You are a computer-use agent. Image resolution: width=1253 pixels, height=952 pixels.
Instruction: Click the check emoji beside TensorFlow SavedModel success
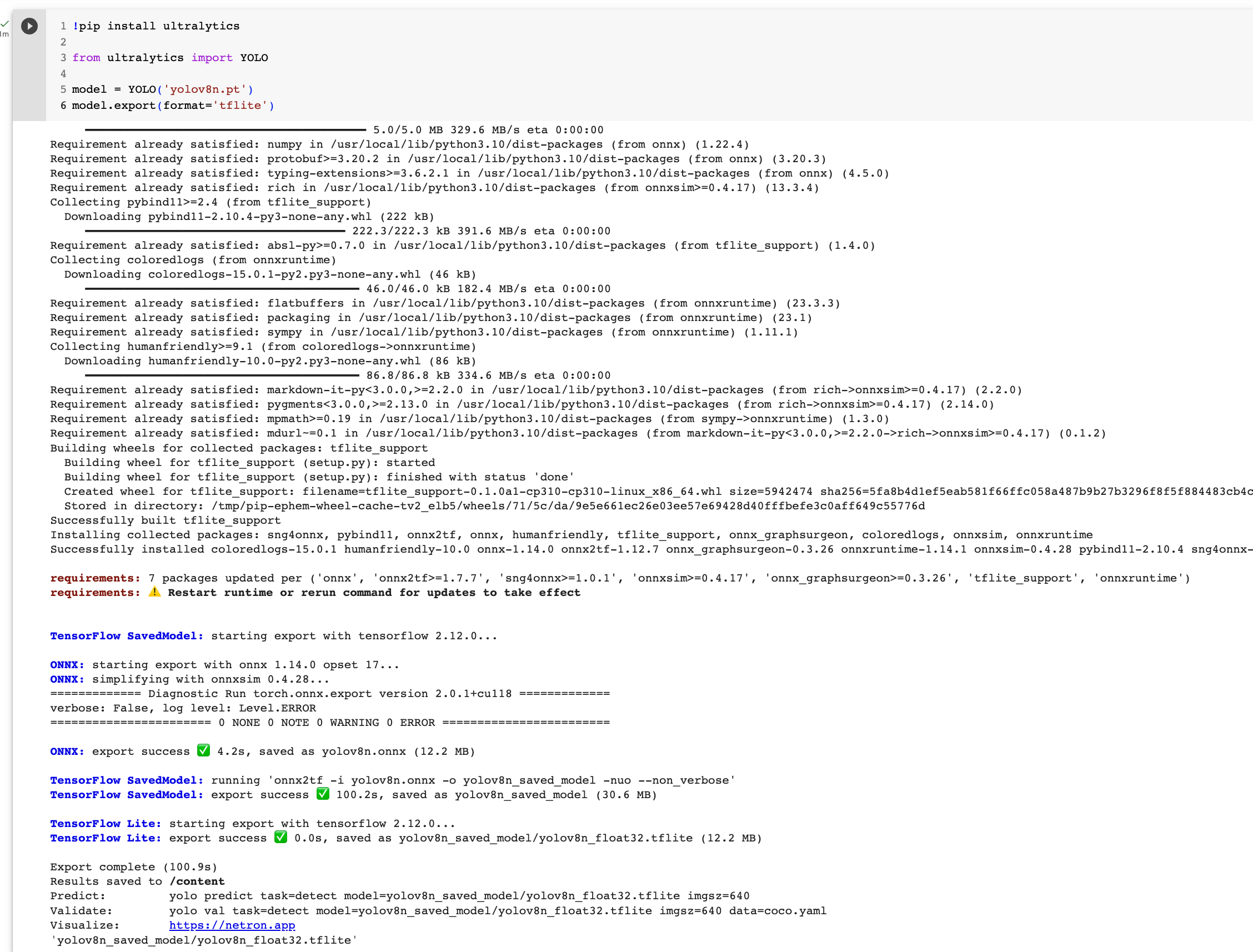[323, 794]
